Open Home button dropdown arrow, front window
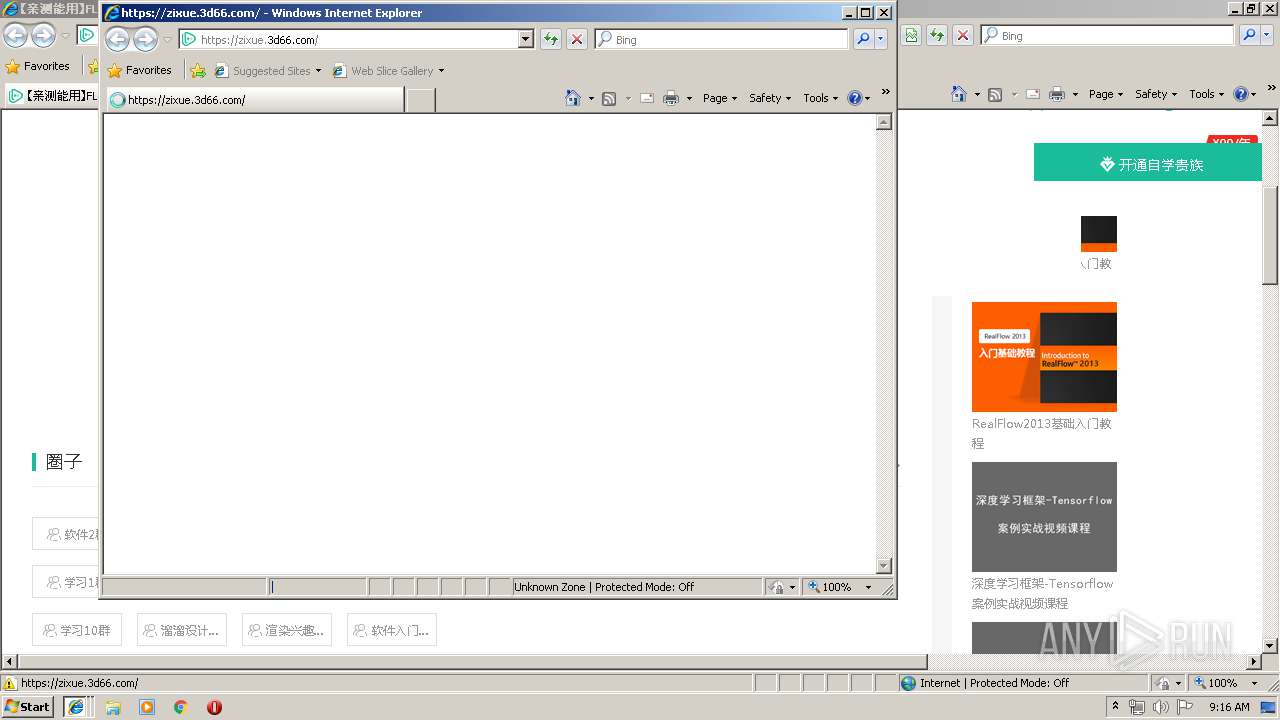1280x720 pixels. [591, 98]
